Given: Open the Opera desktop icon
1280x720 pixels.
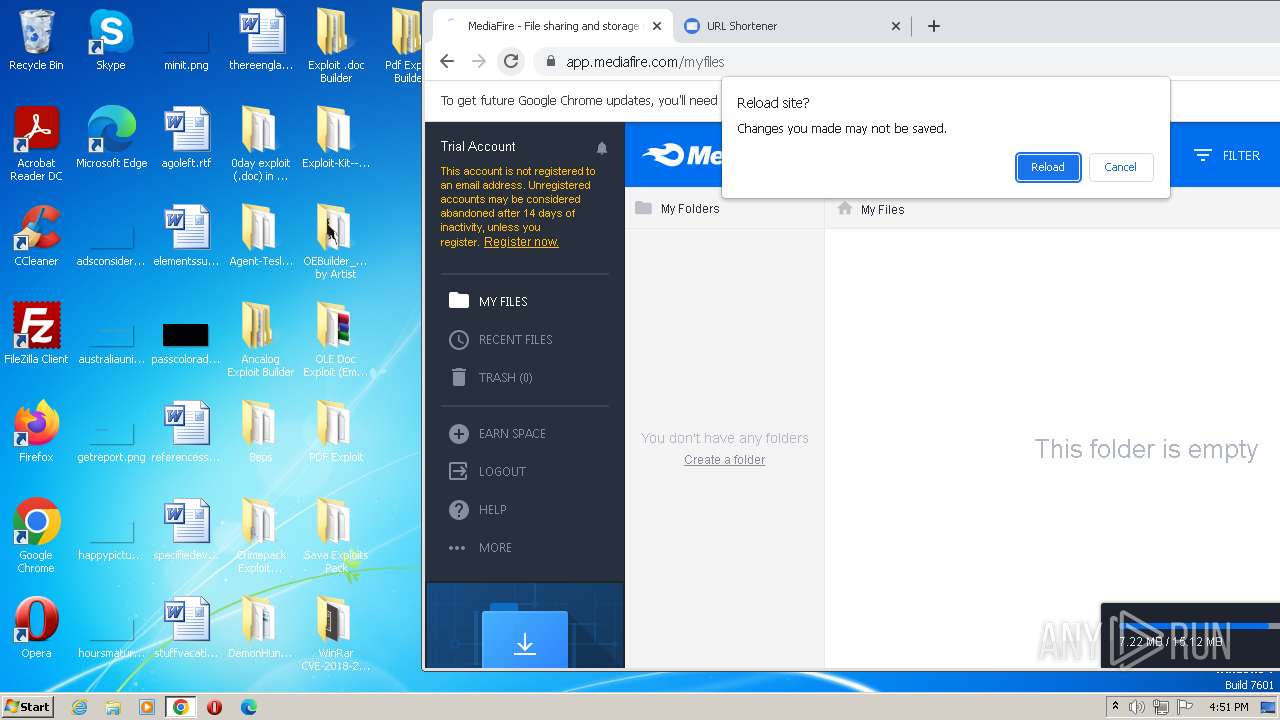Looking at the screenshot, I should click(36, 628).
